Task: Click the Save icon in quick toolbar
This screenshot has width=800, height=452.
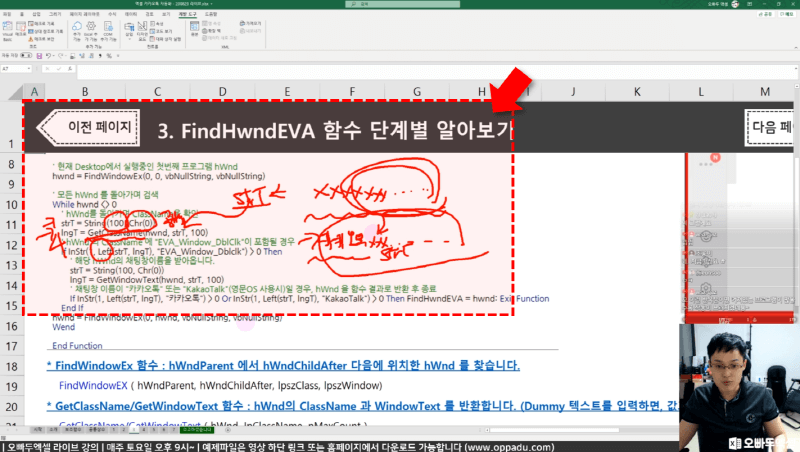Action: (39, 56)
